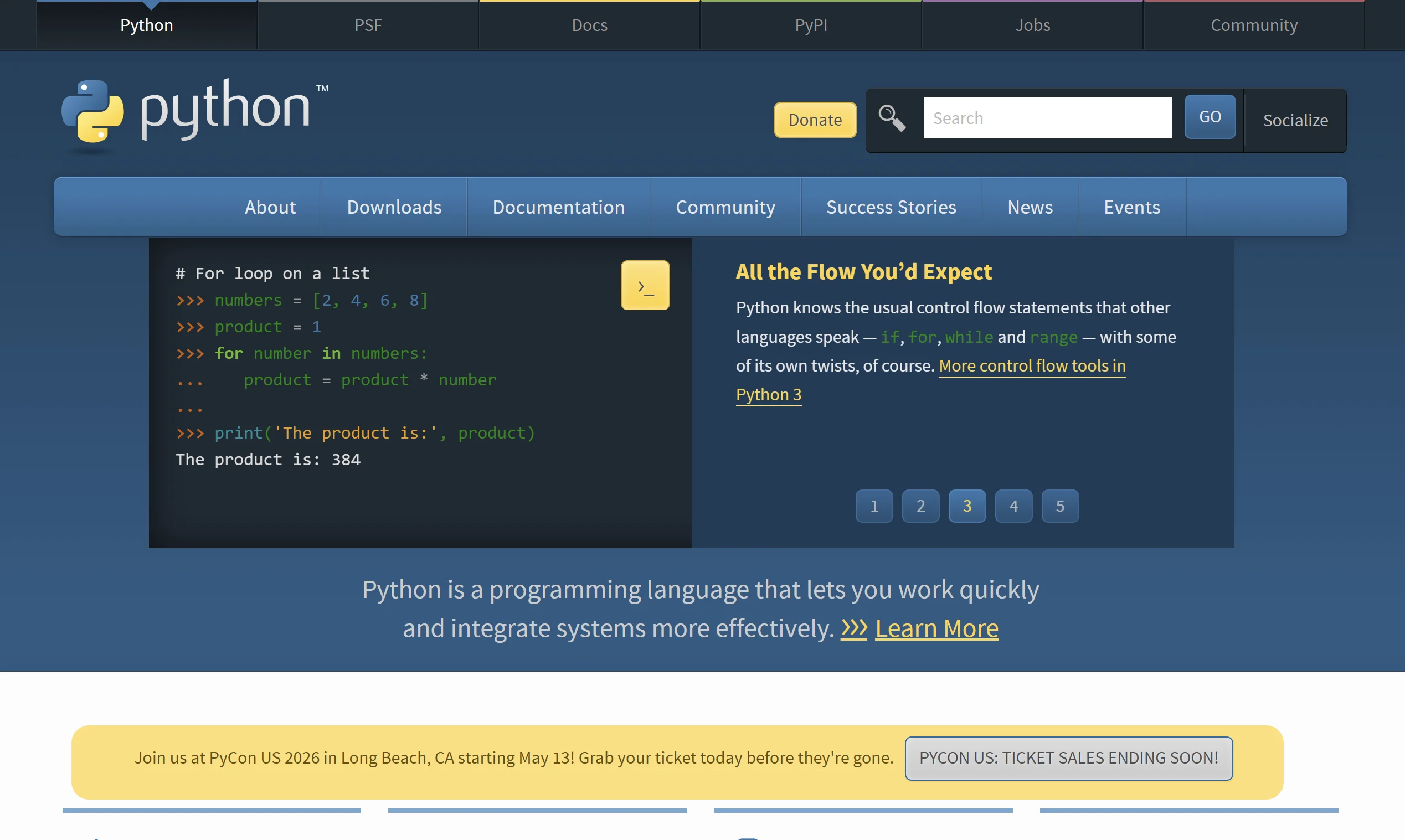Click the 'All the Flow You'd Expect' heading
The height and width of the screenshot is (840, 1405).
click(x=863, y=272)
